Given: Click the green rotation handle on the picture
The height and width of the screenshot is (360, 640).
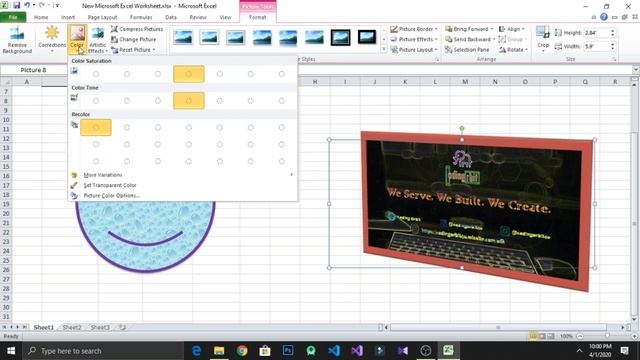Looking at the screenshot, I should (462, 129).
